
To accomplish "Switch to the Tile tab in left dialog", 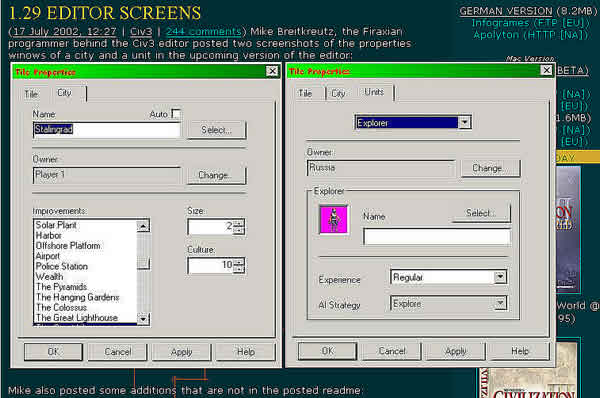I will coord(31,94).
